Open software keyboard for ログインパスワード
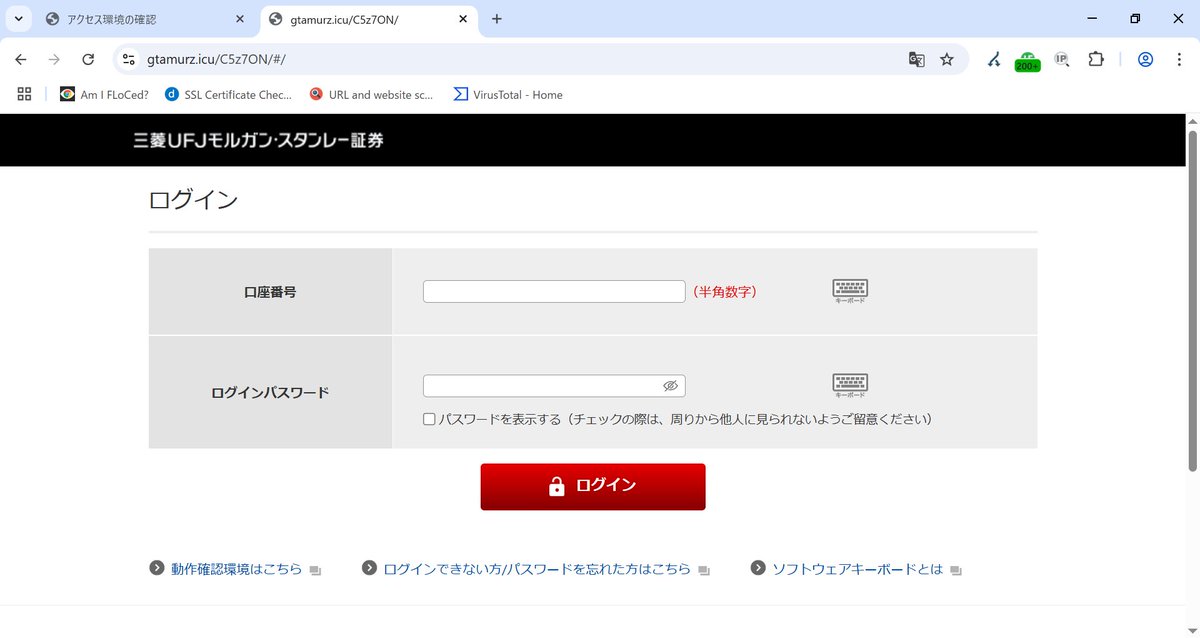The width and height of the screenshot is (1200, 638). [850, 386]
